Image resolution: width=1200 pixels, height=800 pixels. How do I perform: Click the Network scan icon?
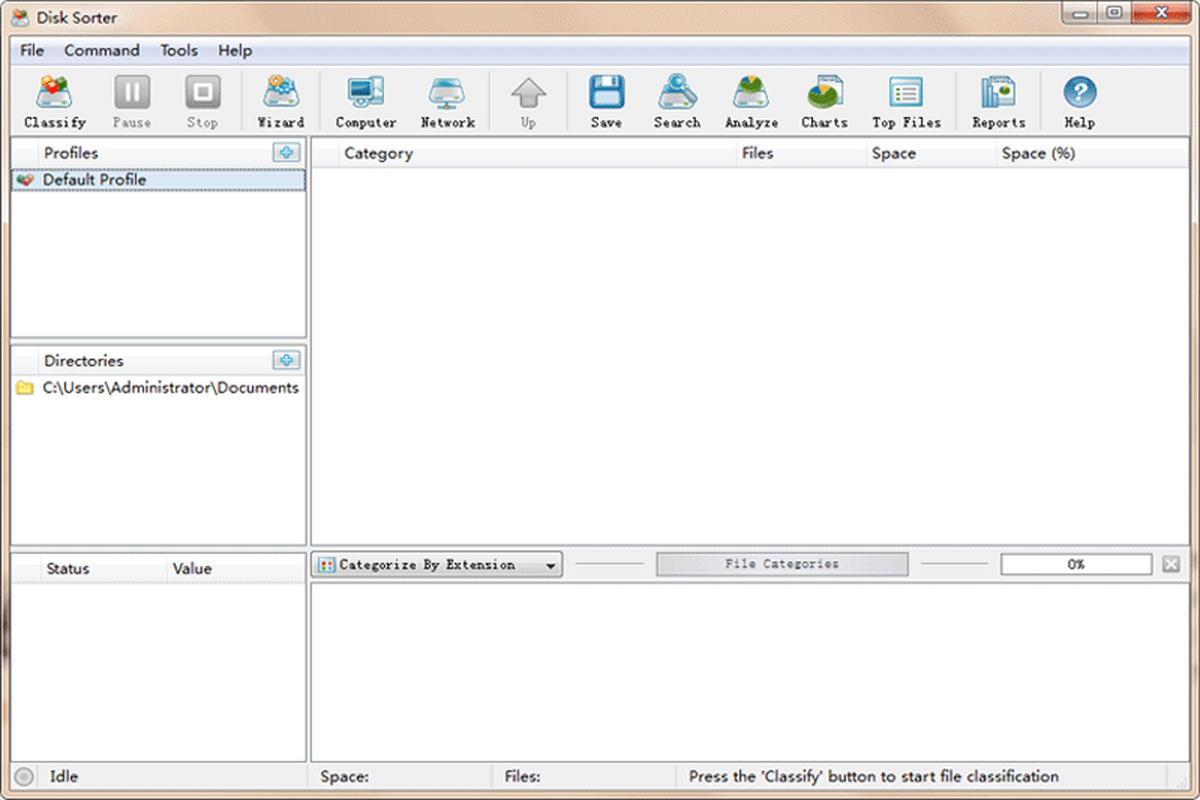[x=447, y=100]
